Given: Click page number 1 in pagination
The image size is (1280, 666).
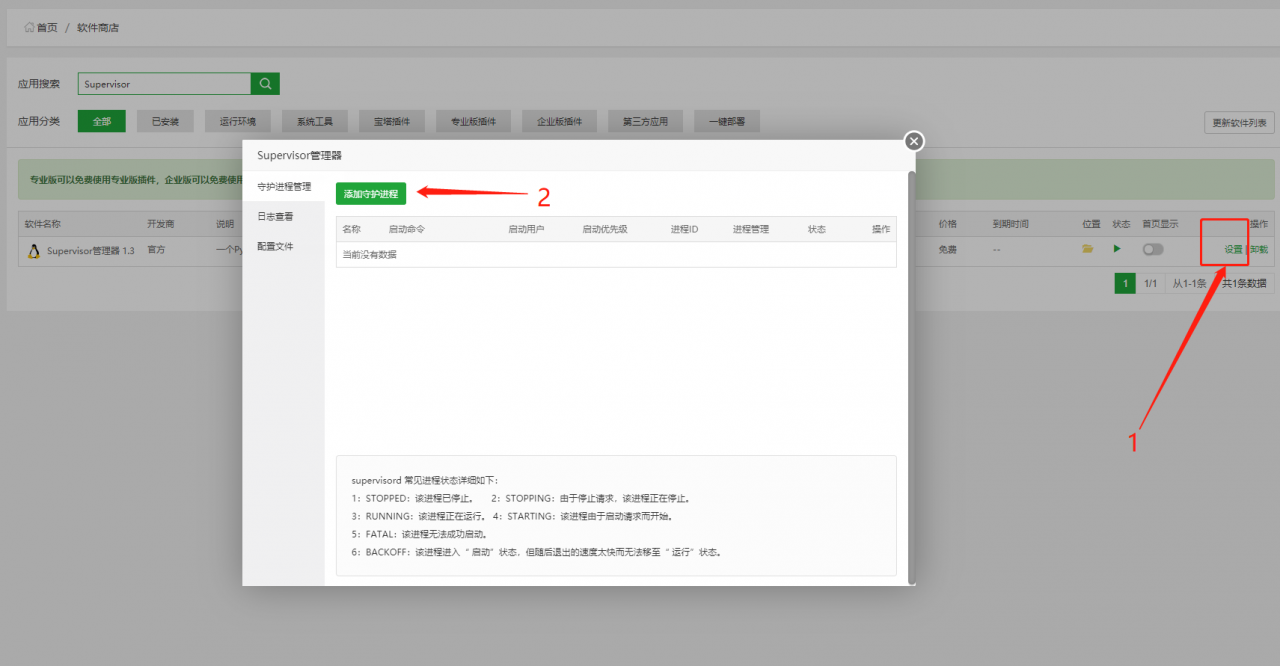Looking at the screenshot, I should (1125, 284).
